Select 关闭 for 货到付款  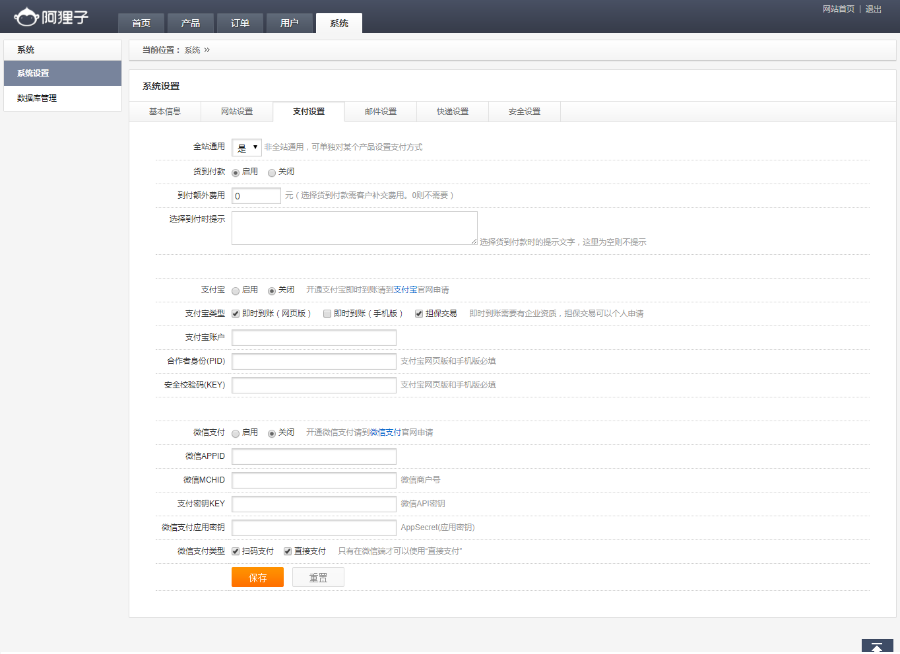pos(272,172)
